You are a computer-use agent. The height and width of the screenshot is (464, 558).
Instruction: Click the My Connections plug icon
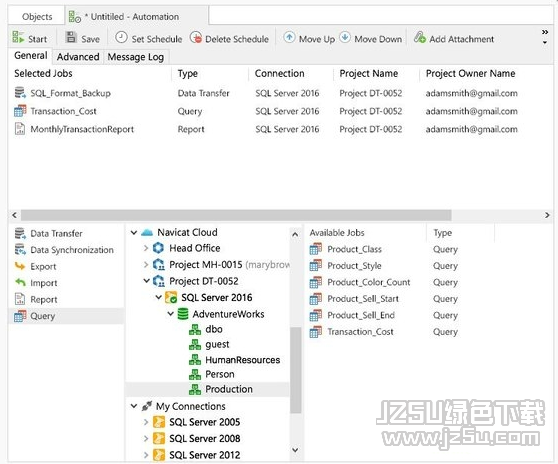(147, 406)
